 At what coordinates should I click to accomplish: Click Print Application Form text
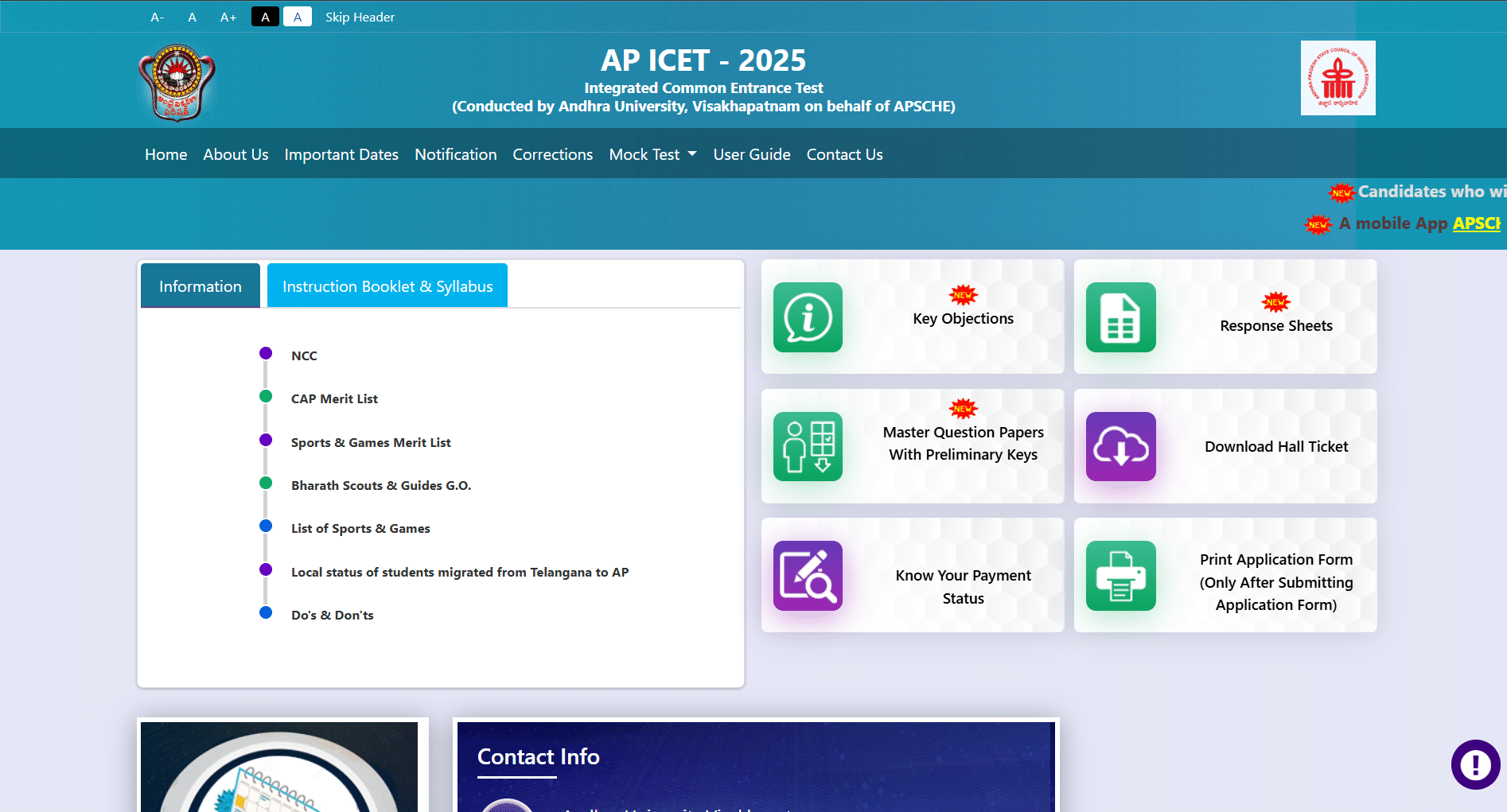click(1275, 582)
